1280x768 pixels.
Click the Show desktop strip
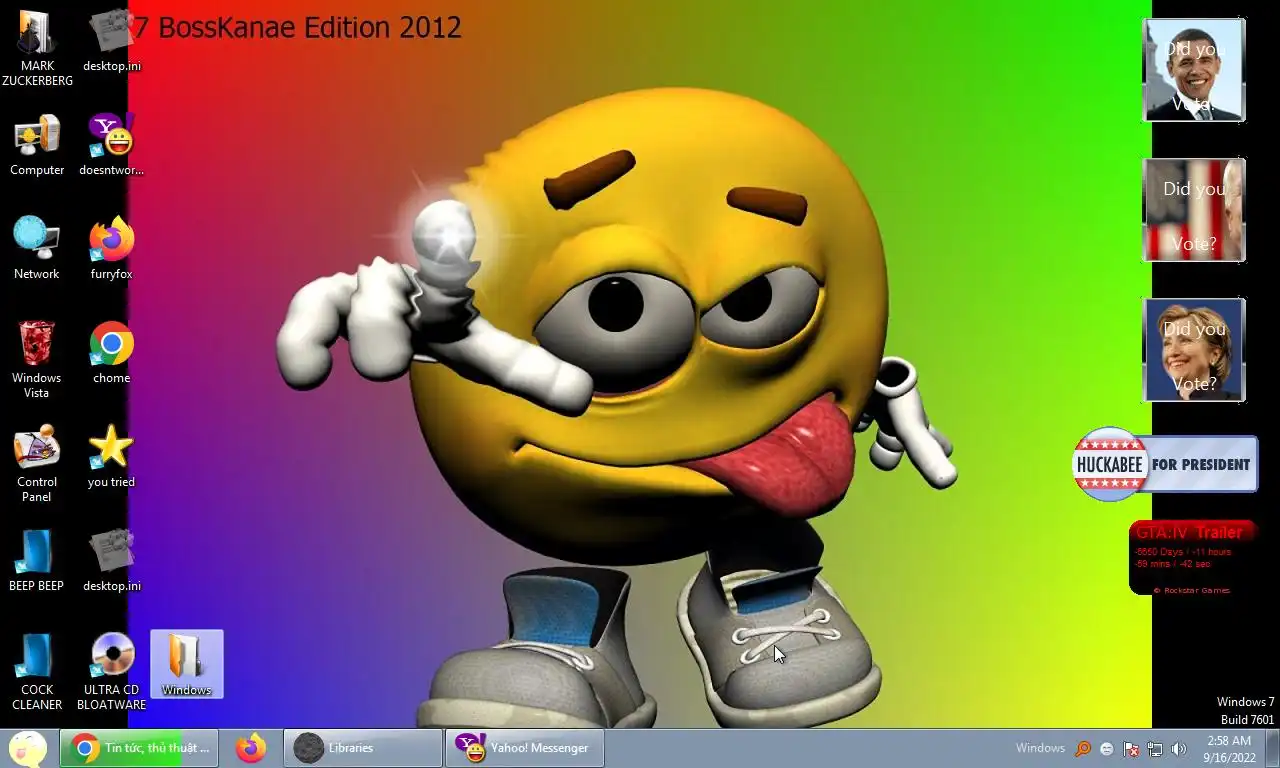point(1272,748)
